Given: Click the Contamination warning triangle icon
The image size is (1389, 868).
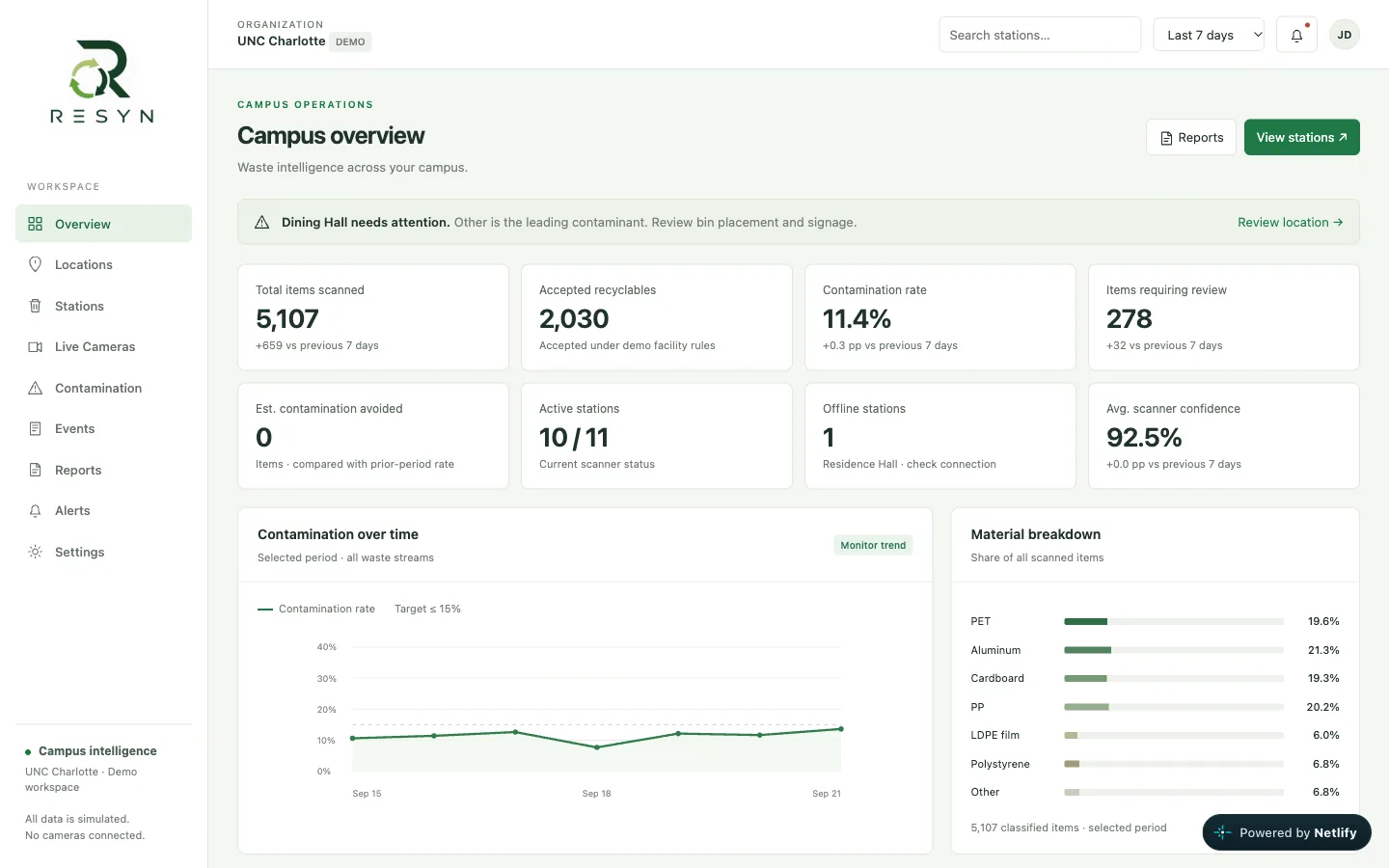Looking at the screenshot, I should point(36,388).
